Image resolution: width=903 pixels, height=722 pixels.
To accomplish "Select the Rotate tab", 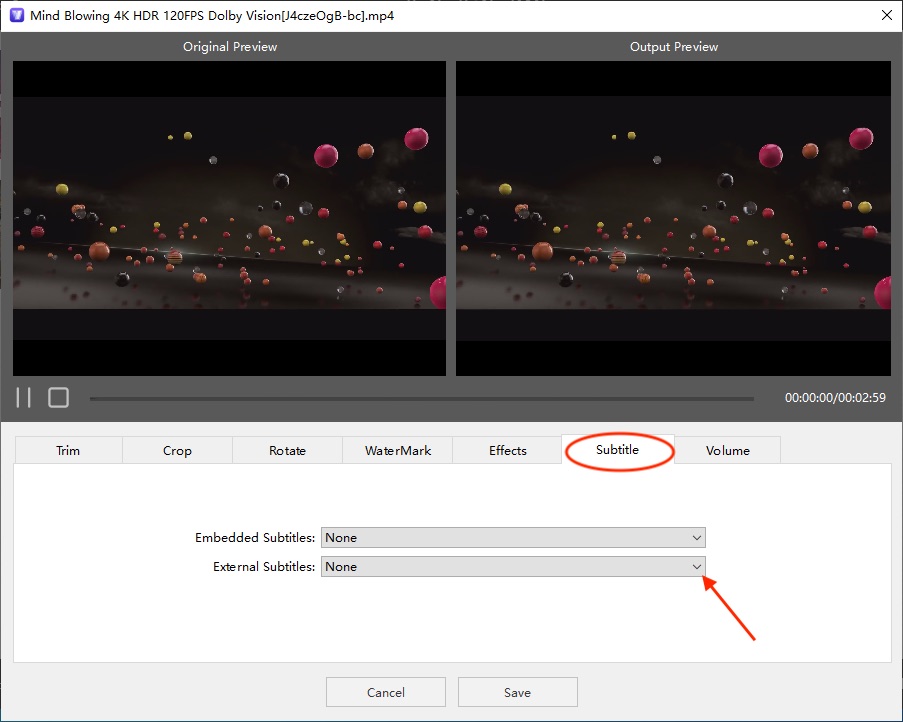I will pyautogui.click(x=287, y=450).
